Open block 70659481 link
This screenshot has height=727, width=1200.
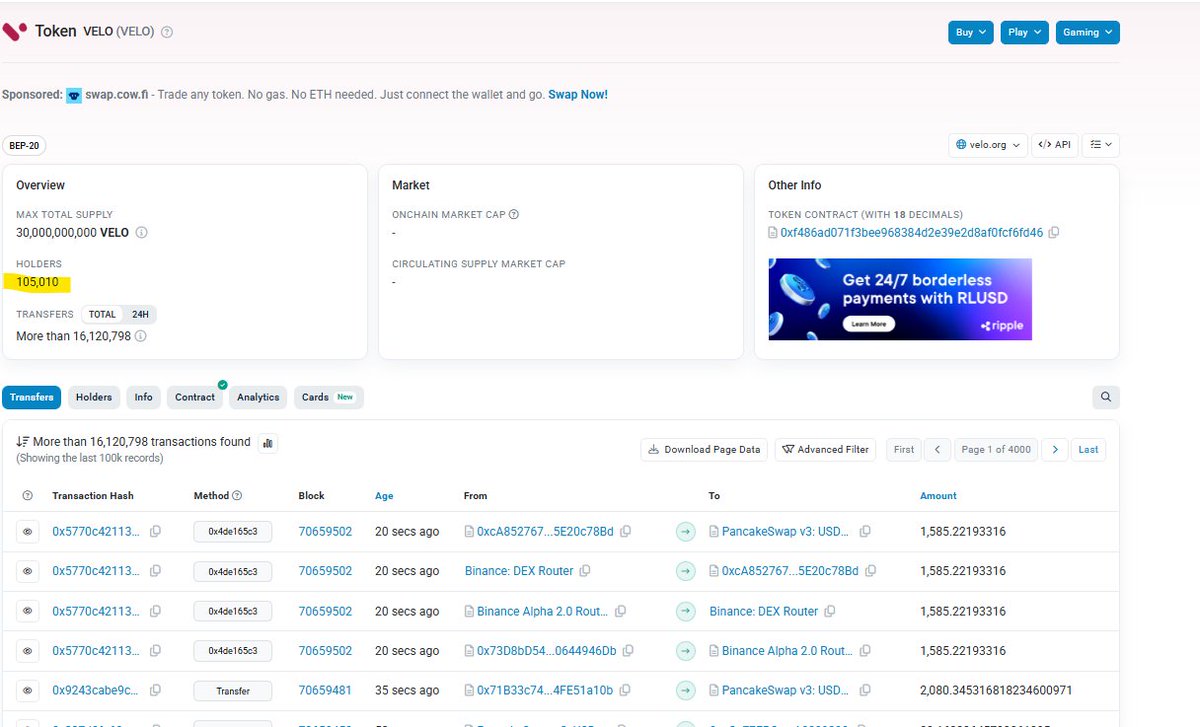click(x=325, y=691)
